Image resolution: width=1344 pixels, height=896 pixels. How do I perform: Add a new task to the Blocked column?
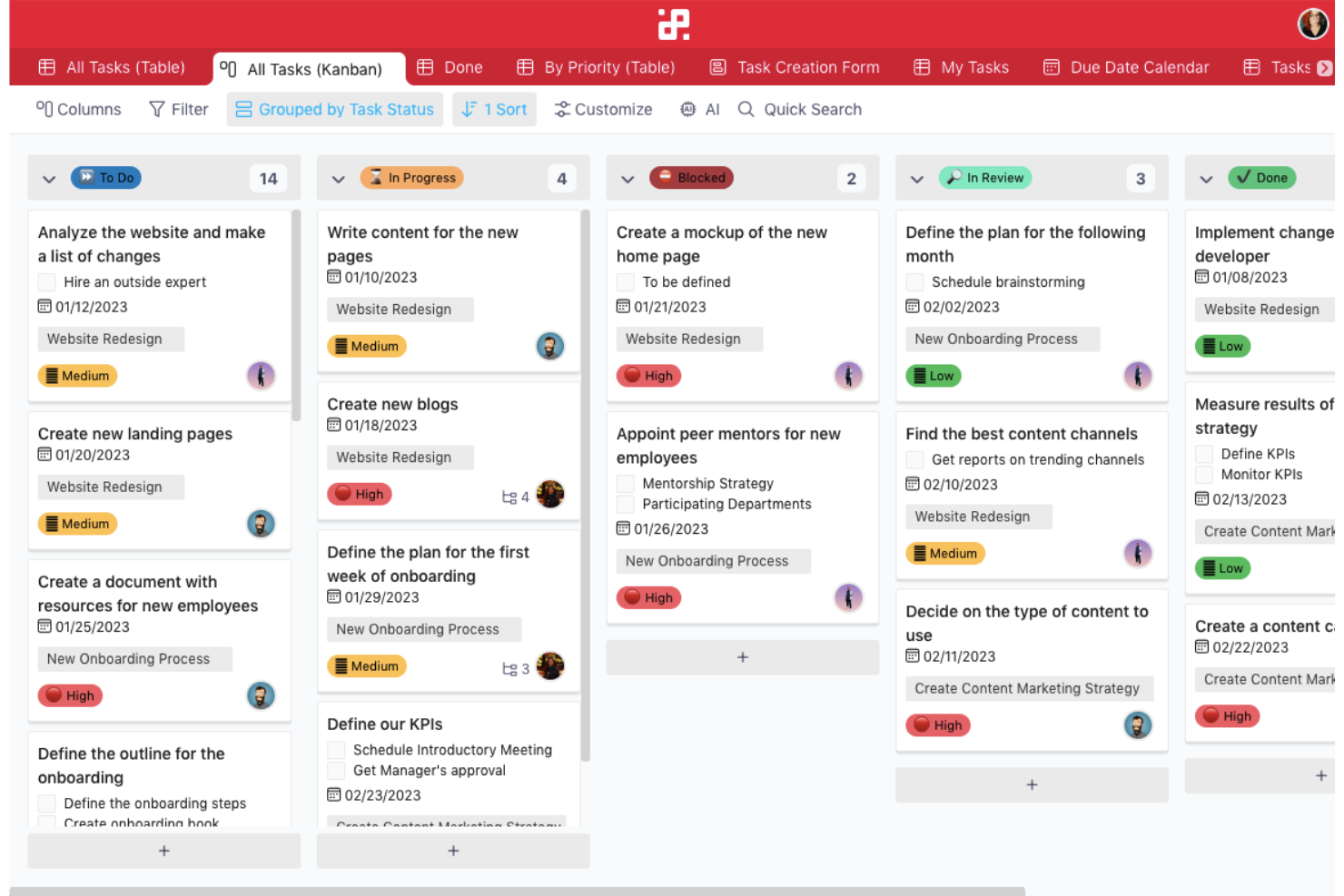coord(742,656)
